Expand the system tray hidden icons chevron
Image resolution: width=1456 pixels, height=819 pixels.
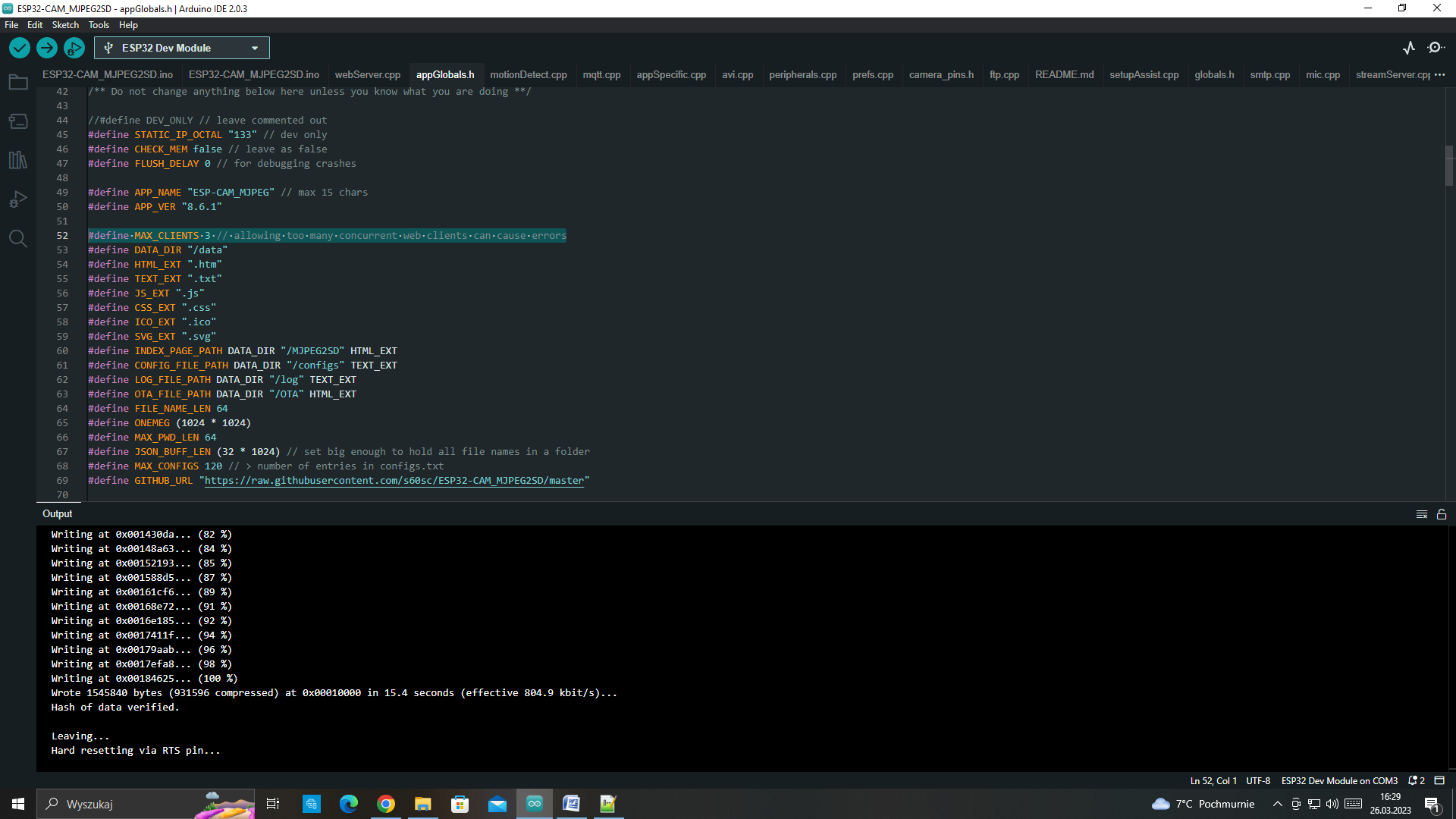[1278, 804]
